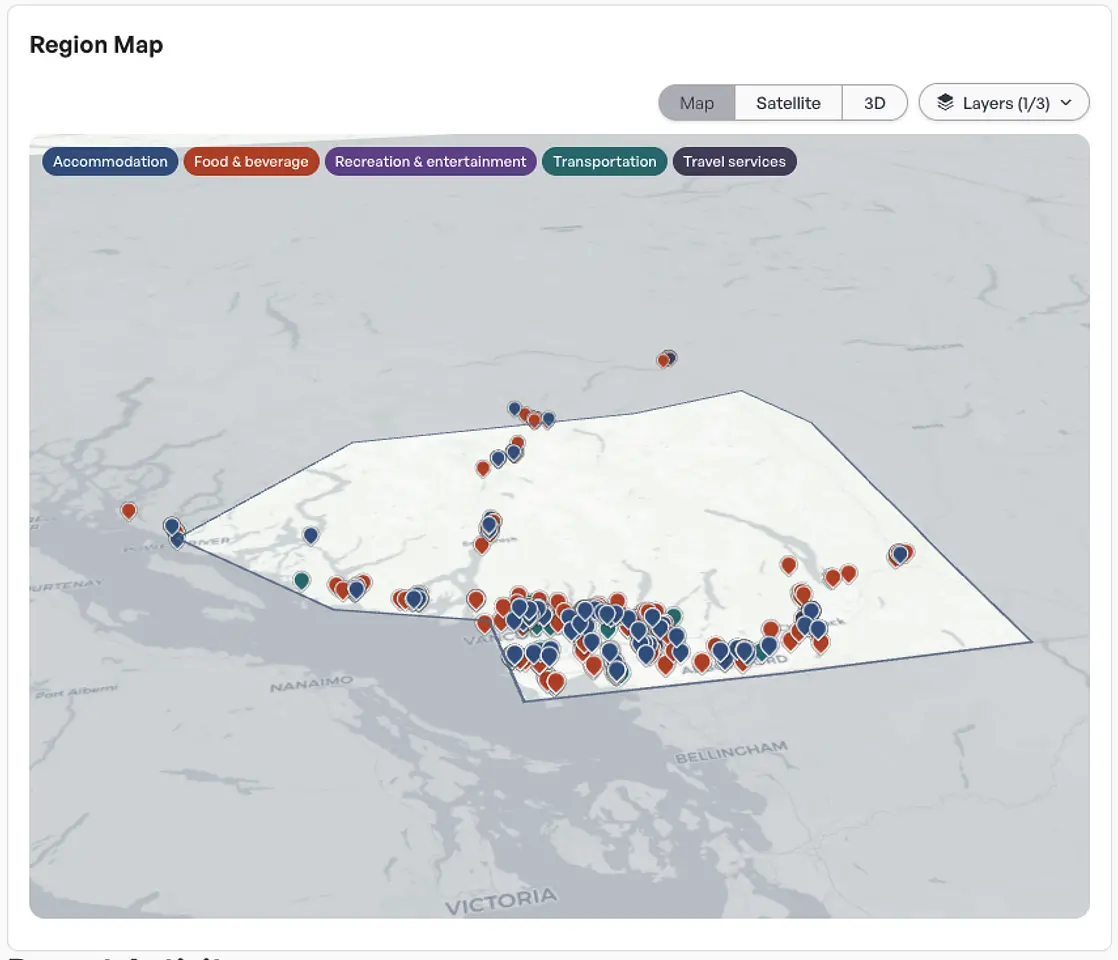Viewport: 1118px width, 960px height.
Task: Toggle the Food & beverage filter
Action: point(251,161)
